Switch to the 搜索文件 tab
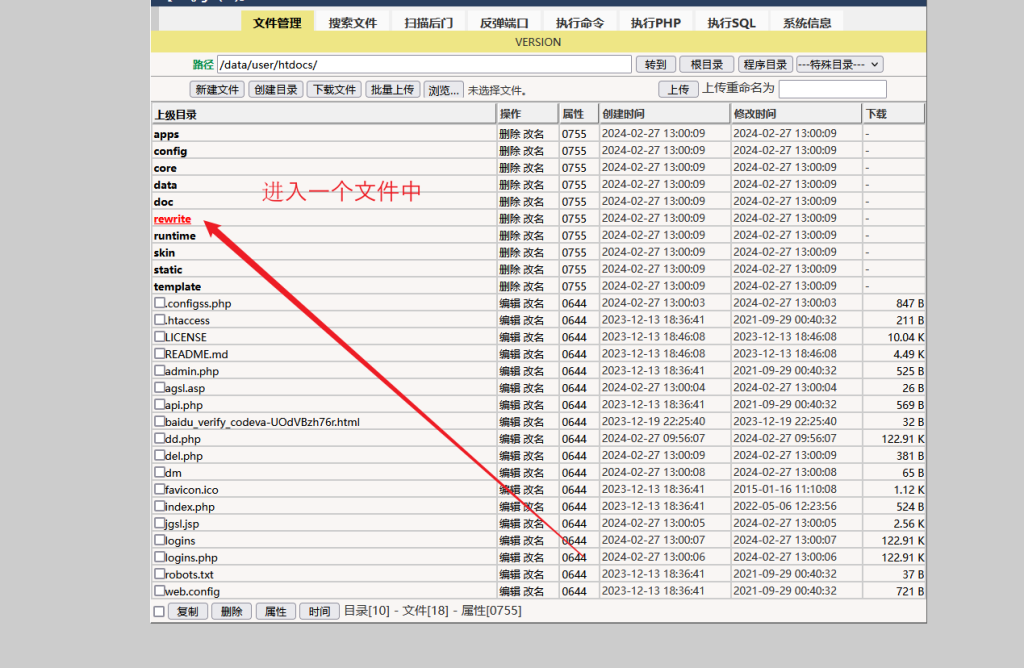Screen dimensions: 1024x668 click(353, 23)
